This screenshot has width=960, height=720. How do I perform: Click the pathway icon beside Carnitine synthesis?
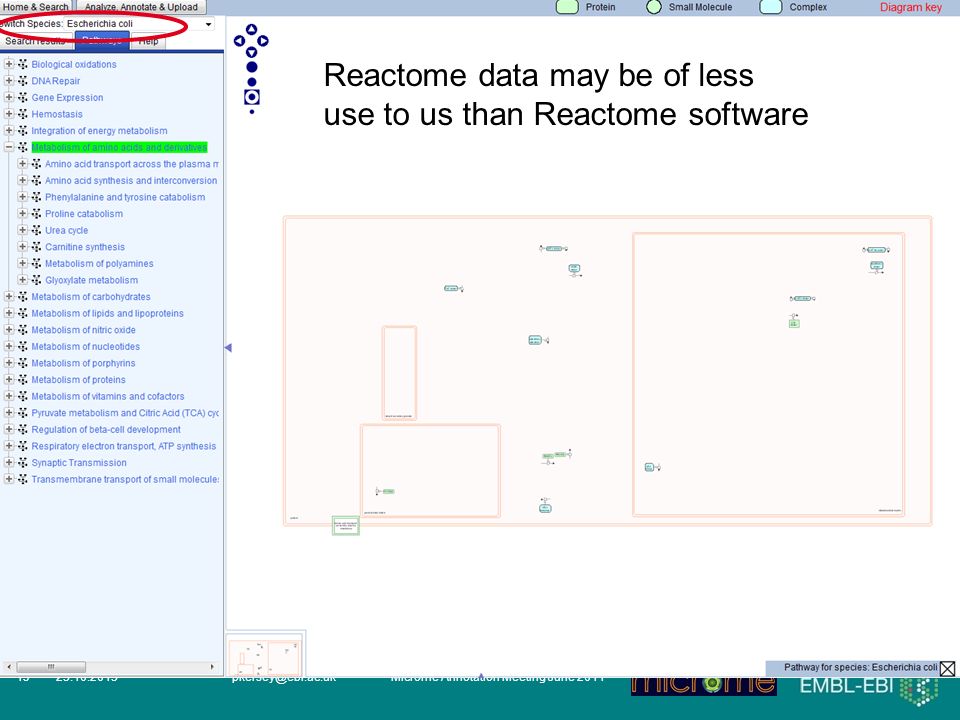click(x=36, y=247)
